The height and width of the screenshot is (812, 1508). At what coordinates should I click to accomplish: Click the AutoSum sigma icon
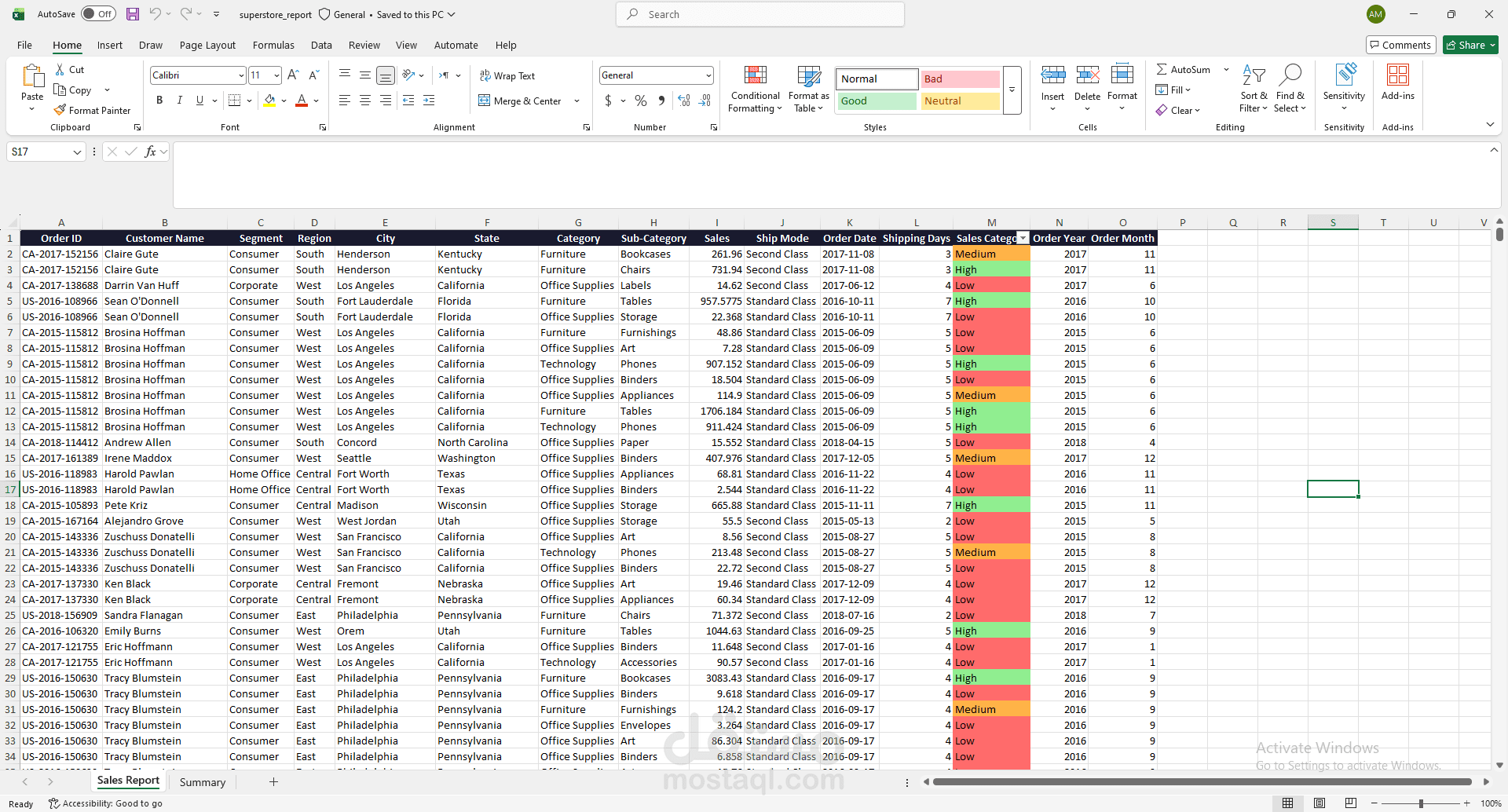point(1162,70)
